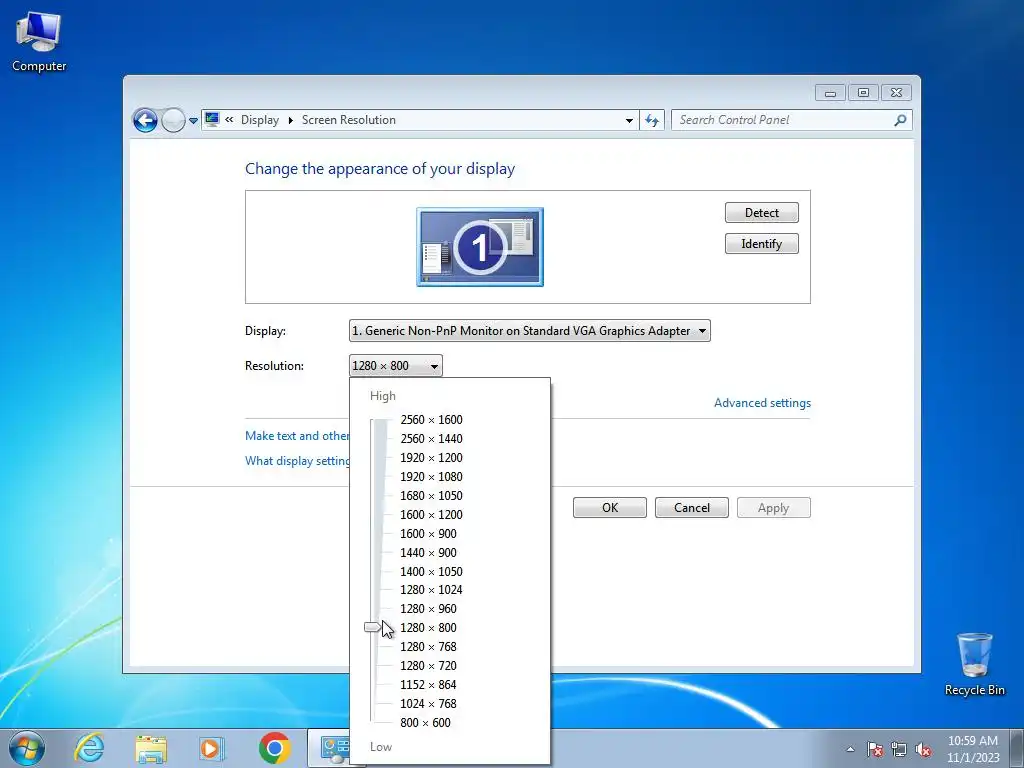
Task: Select 1400 × 1050 resolution
Action: (x=431, y=571)
